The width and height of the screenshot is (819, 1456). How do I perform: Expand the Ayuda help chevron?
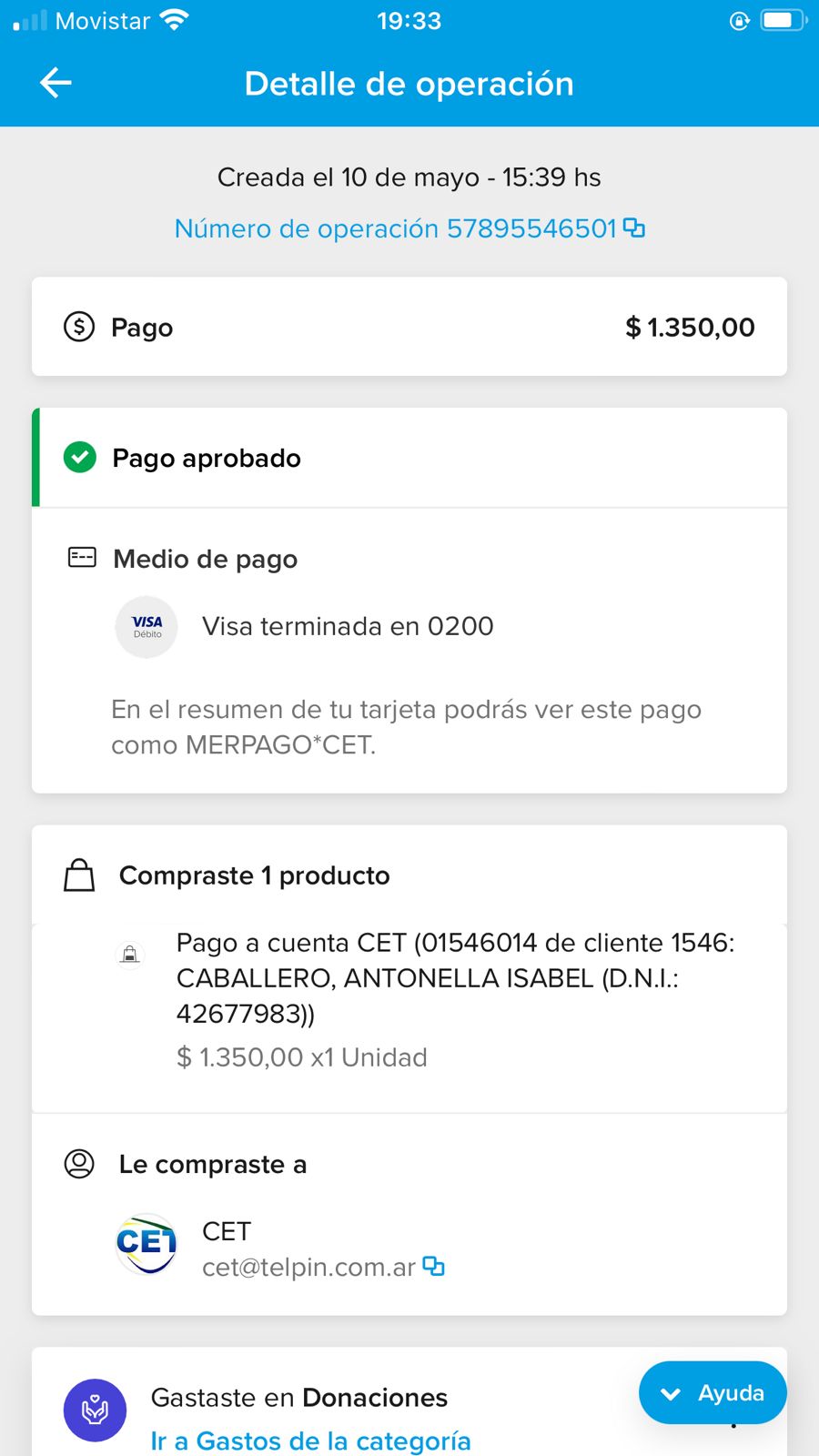[x=671, y=1393]
